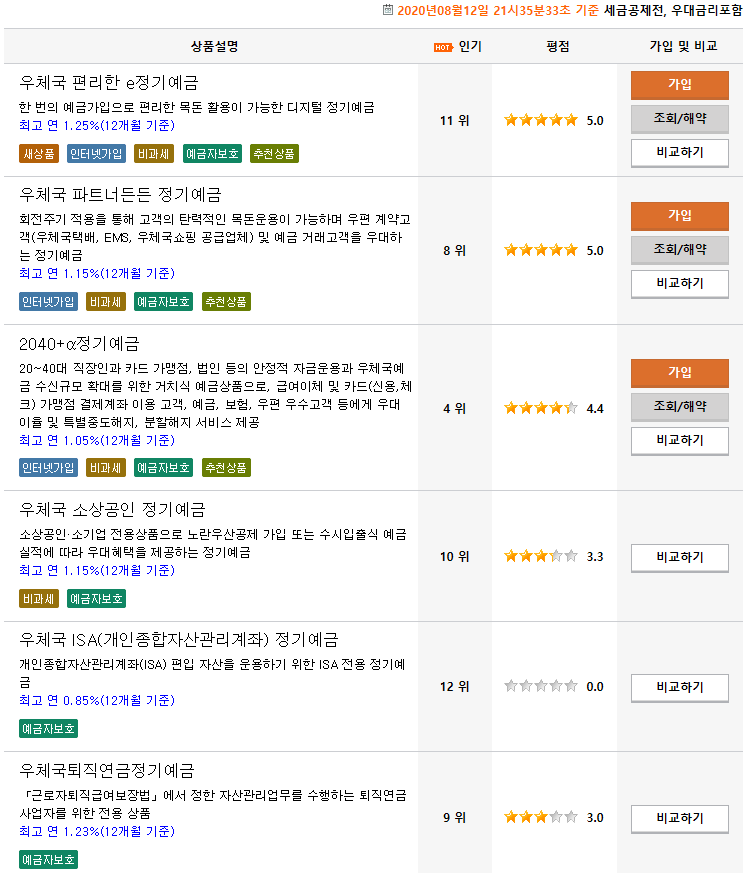This screenshot has height=873, width=752.
Task: Click the 최고 연 1.05% rate link
Action: (97, 440)
